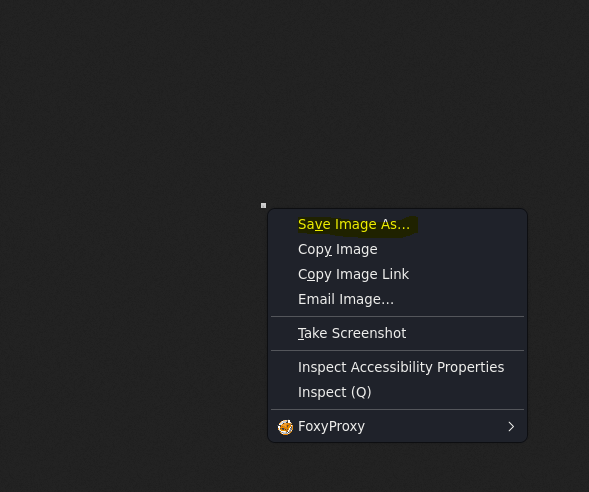
Task: Click the word Screenshot in Take Screenshot
Action: (369, 333)
